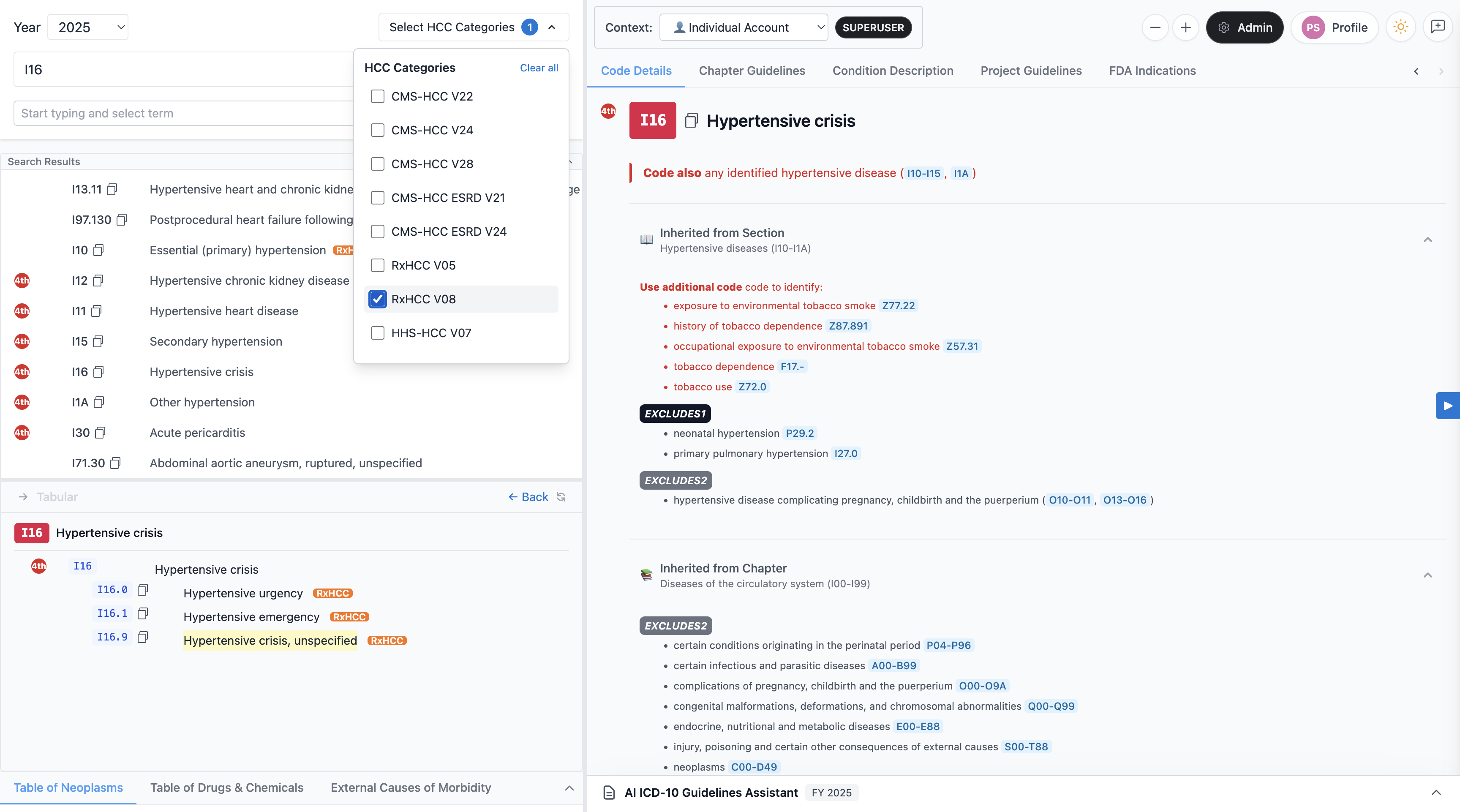Open the Condition Description tab

click(x=893, y=71)
